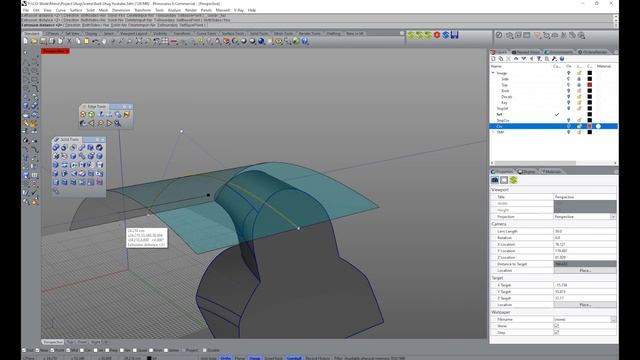Toggle visibility bulb of Image layer

[568, 73]
